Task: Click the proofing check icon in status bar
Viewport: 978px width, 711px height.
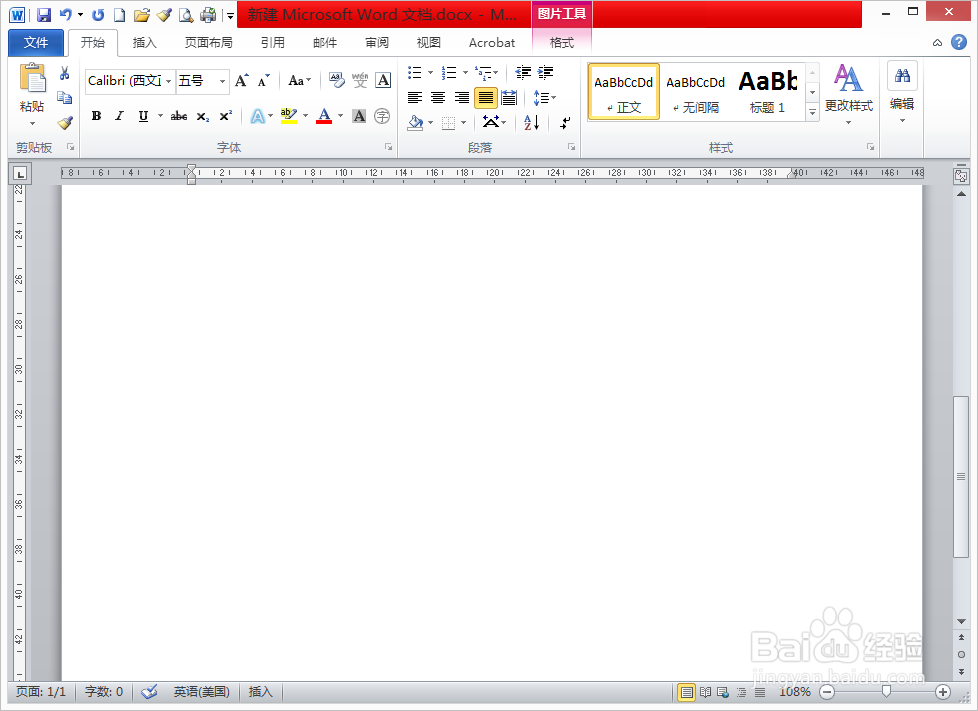Action: [148, 692]
